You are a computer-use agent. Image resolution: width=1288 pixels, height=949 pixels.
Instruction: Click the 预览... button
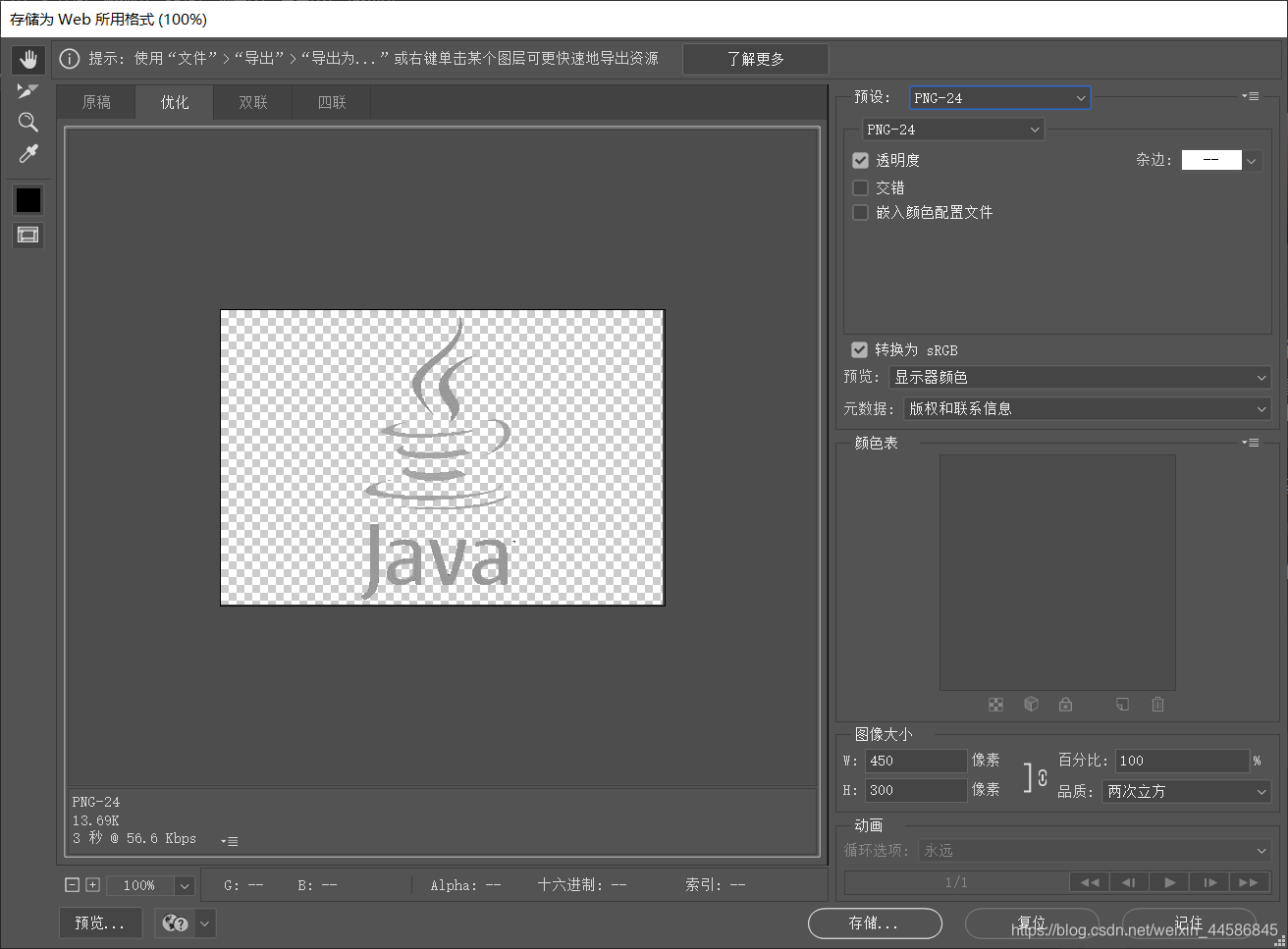coord(100,923)
